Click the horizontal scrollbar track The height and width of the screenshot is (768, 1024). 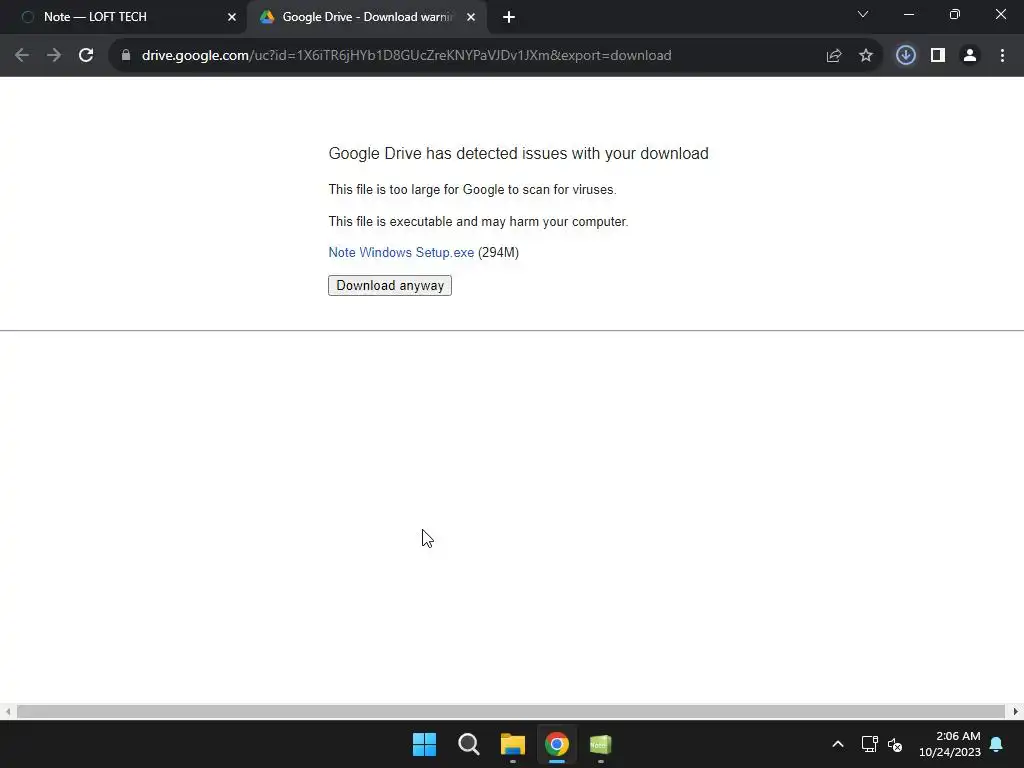(x=511, y=711)
